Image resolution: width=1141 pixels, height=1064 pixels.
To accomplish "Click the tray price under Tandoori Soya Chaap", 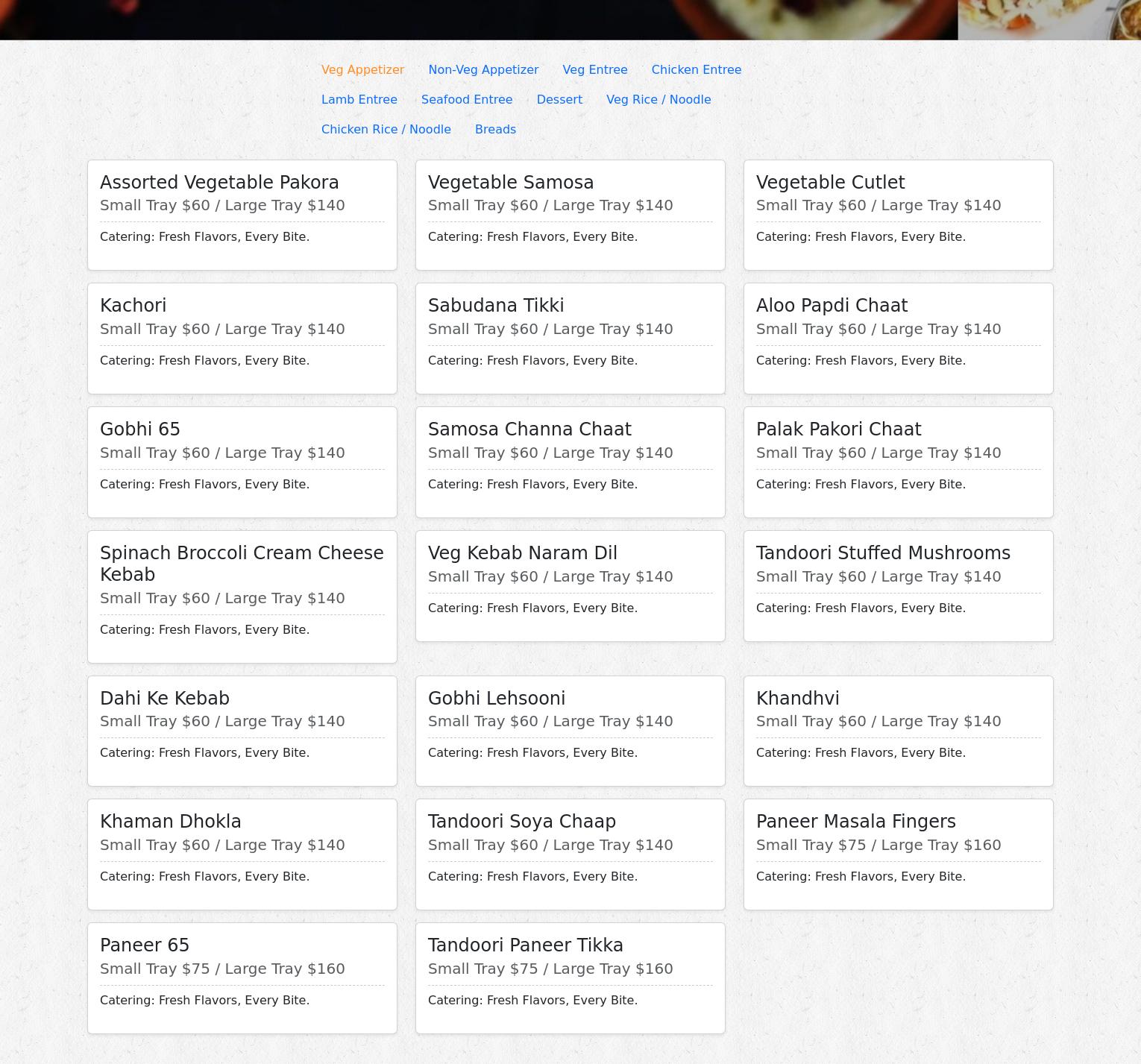I will (550, 845).
